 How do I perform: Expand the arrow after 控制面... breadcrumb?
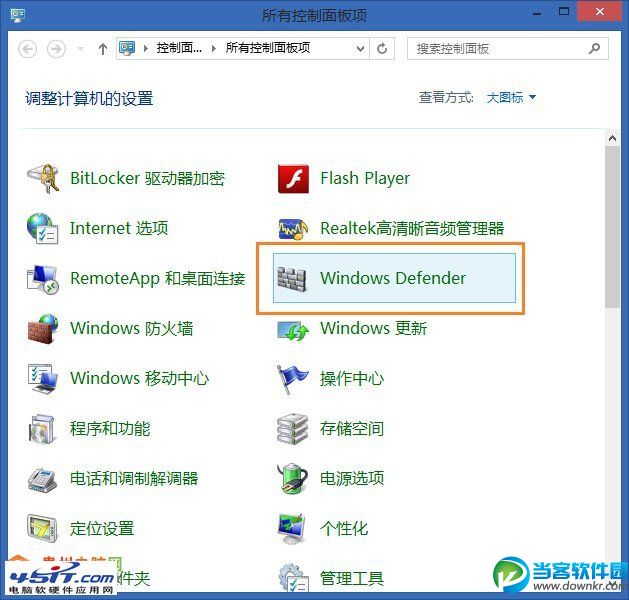coord(214,49)
